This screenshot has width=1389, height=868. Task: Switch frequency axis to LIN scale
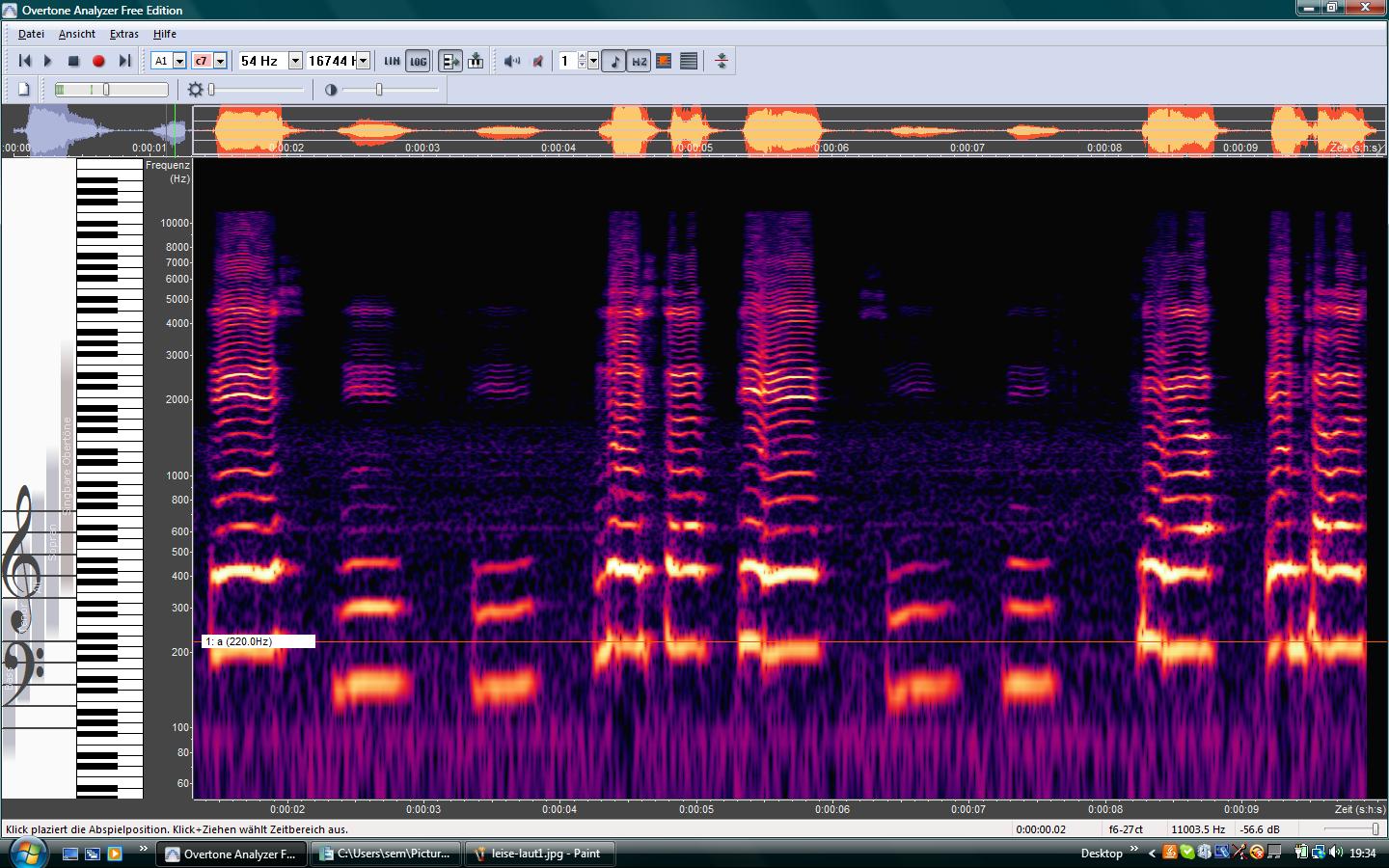(392, 61)
